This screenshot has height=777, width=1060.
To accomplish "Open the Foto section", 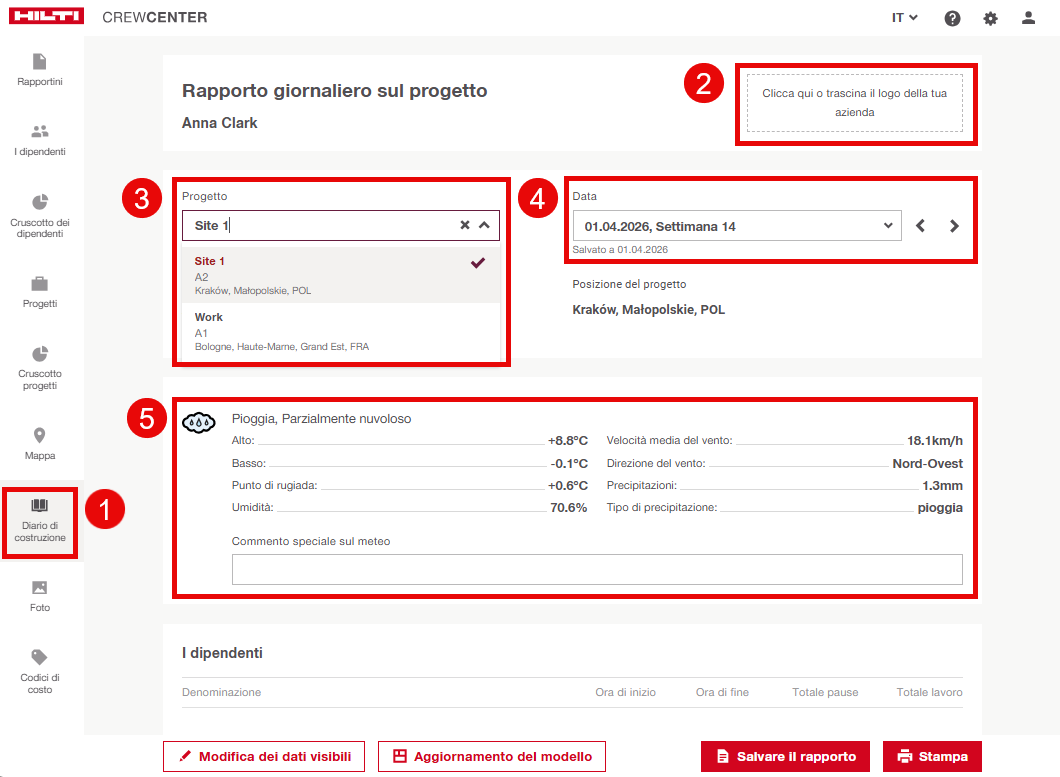I will pyautogui.click(x=40, y=596).
